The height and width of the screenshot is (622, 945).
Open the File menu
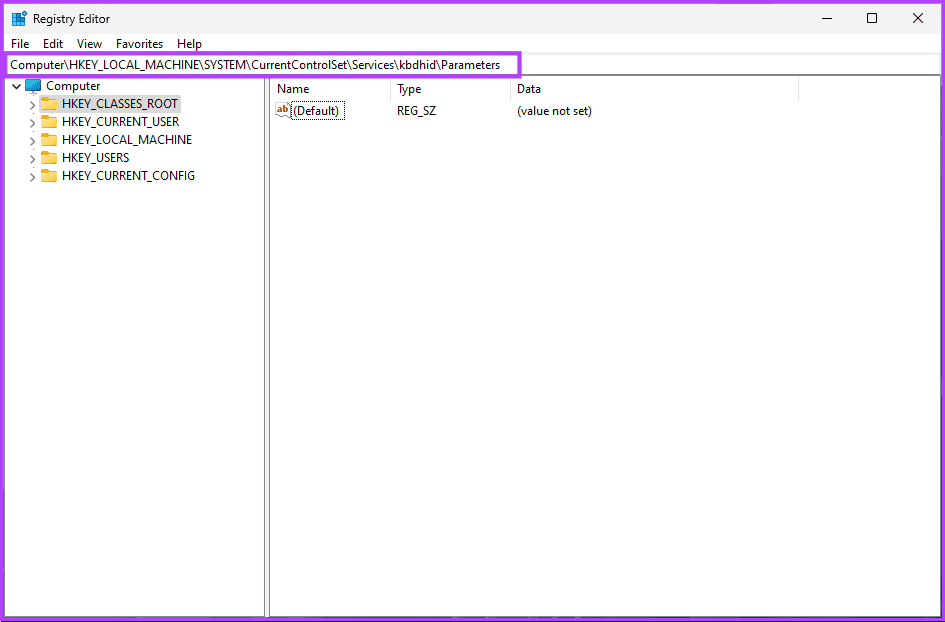pyautogui.click(x=20, y=44)
